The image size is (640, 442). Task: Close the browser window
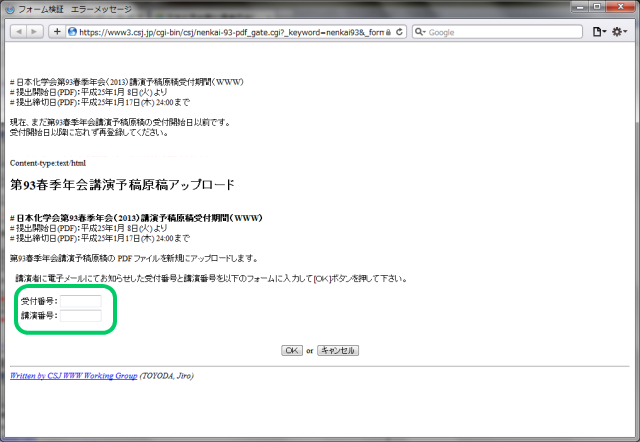pyautogui.click(x=621, y=8)
